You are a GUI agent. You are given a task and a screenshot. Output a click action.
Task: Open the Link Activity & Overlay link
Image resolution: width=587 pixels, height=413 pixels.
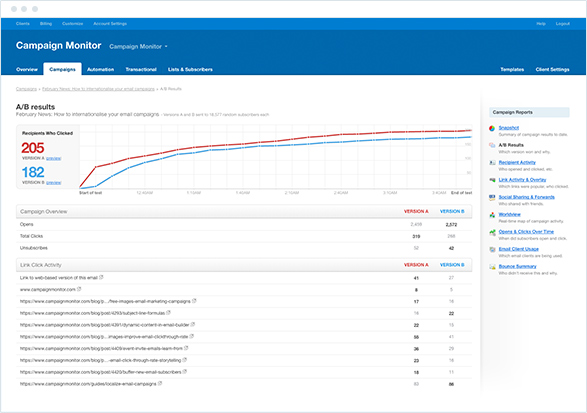[522, 180]
